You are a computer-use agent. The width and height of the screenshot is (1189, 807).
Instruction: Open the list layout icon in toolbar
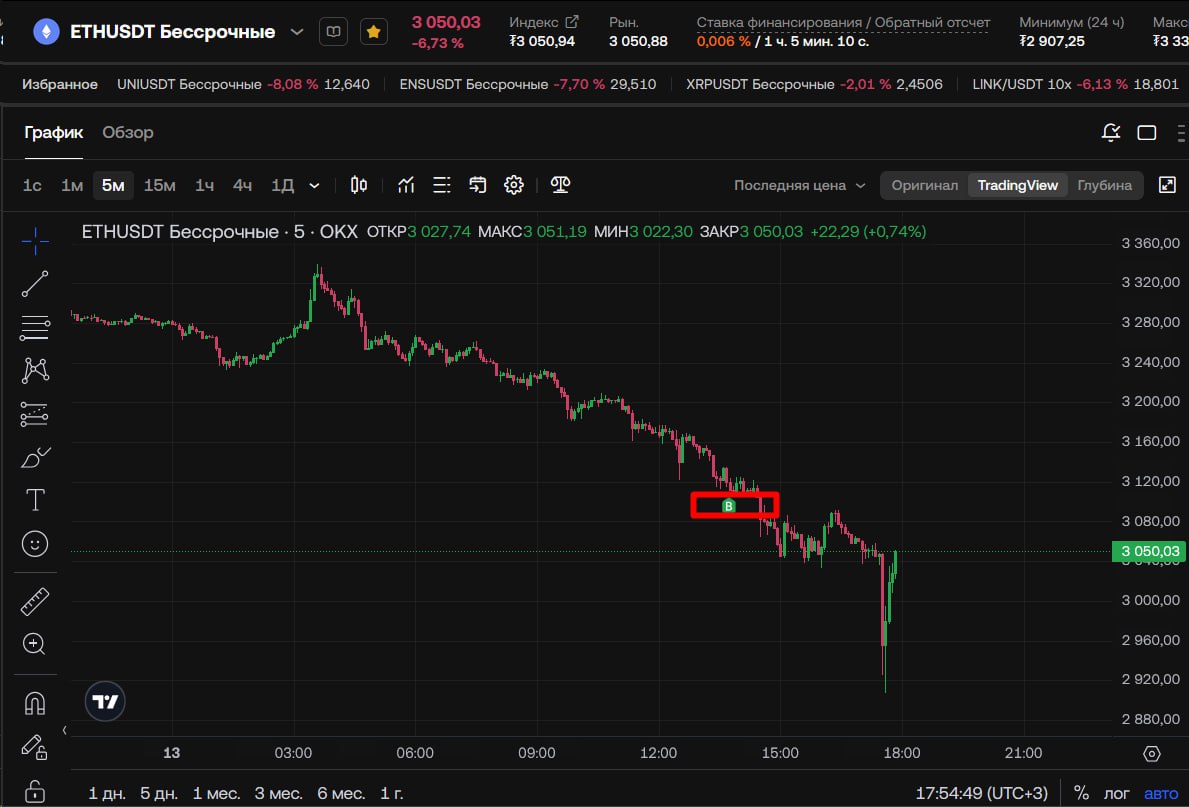tap(442, 185)
